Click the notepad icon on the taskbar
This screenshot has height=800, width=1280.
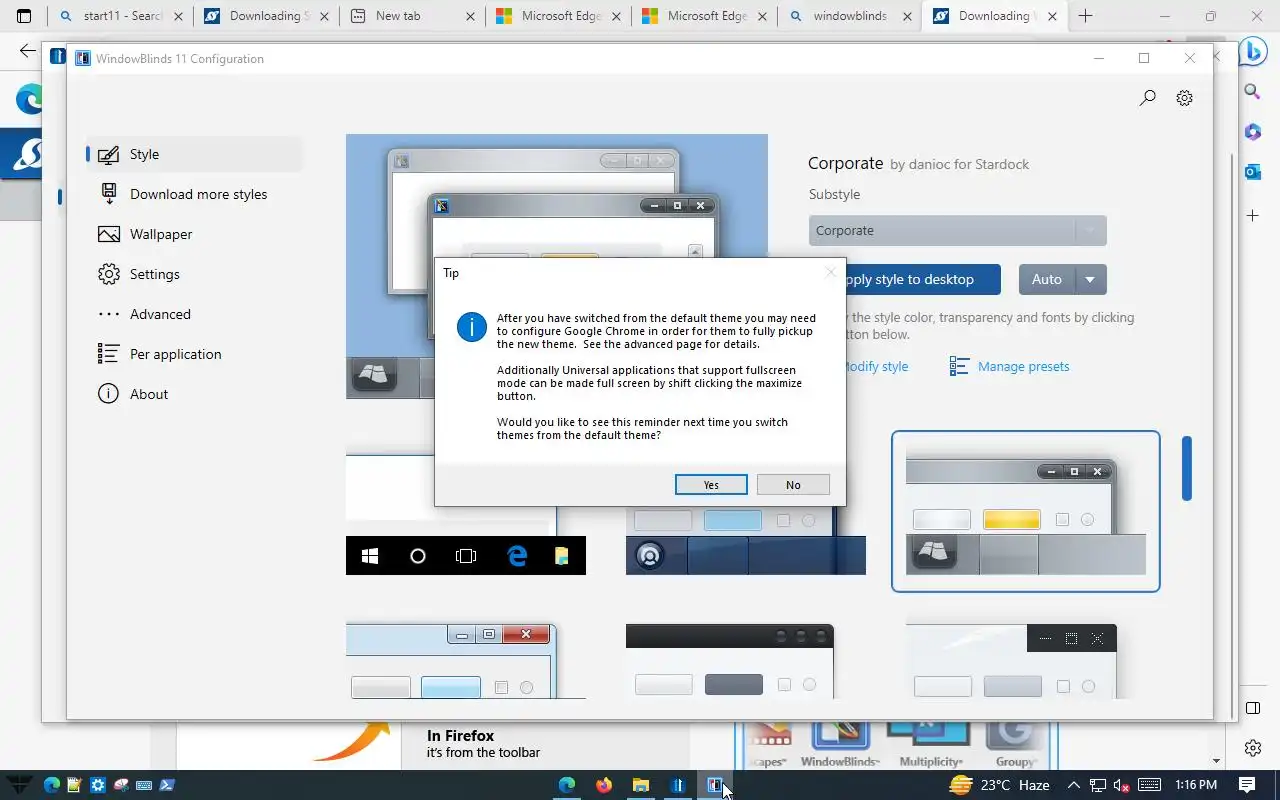(74, 785)
